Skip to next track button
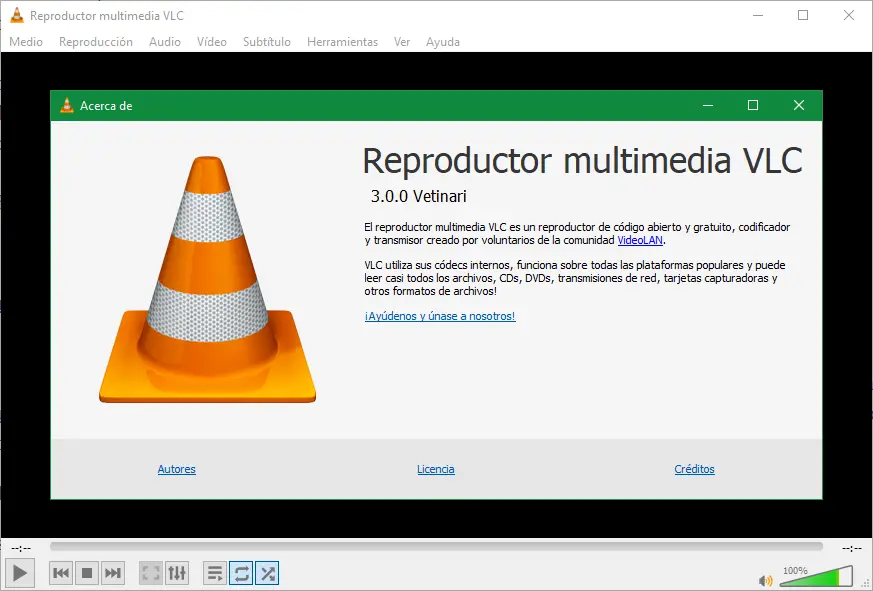This screenshot has width=873, height=591. tap(113, 573)
